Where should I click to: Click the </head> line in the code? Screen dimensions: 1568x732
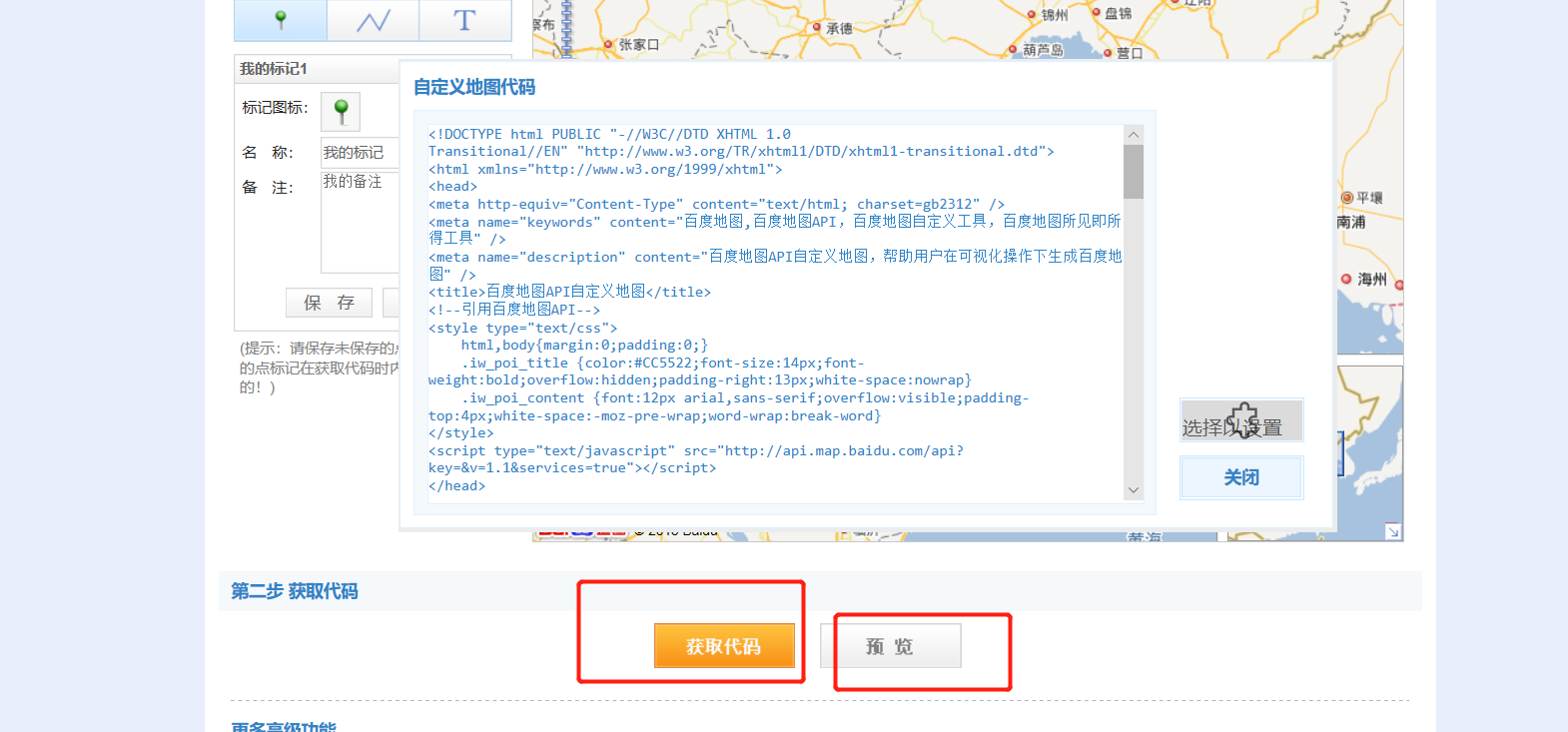pyautogui.click(x=456, y=485)
